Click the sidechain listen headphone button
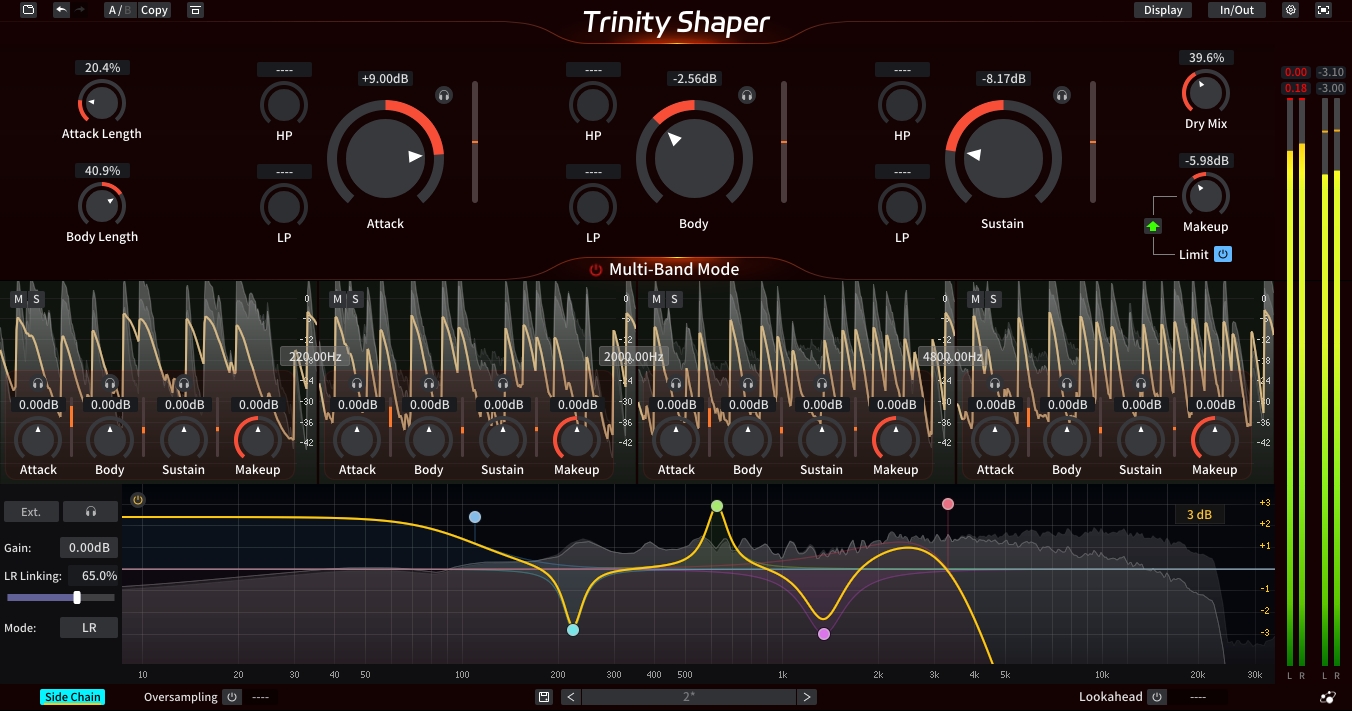 pos(91,512)
